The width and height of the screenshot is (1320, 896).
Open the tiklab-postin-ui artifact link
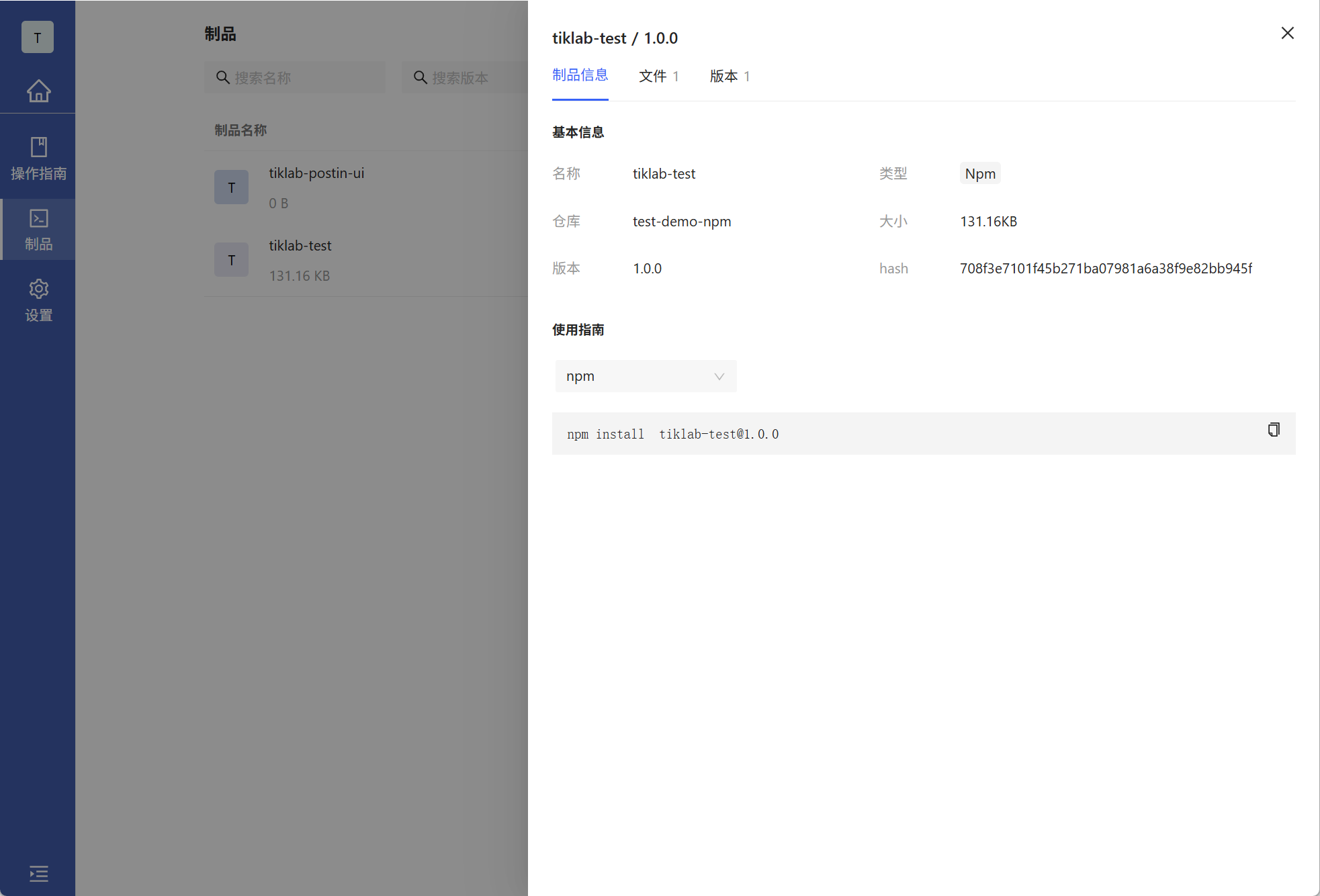(x=316, y=173)
